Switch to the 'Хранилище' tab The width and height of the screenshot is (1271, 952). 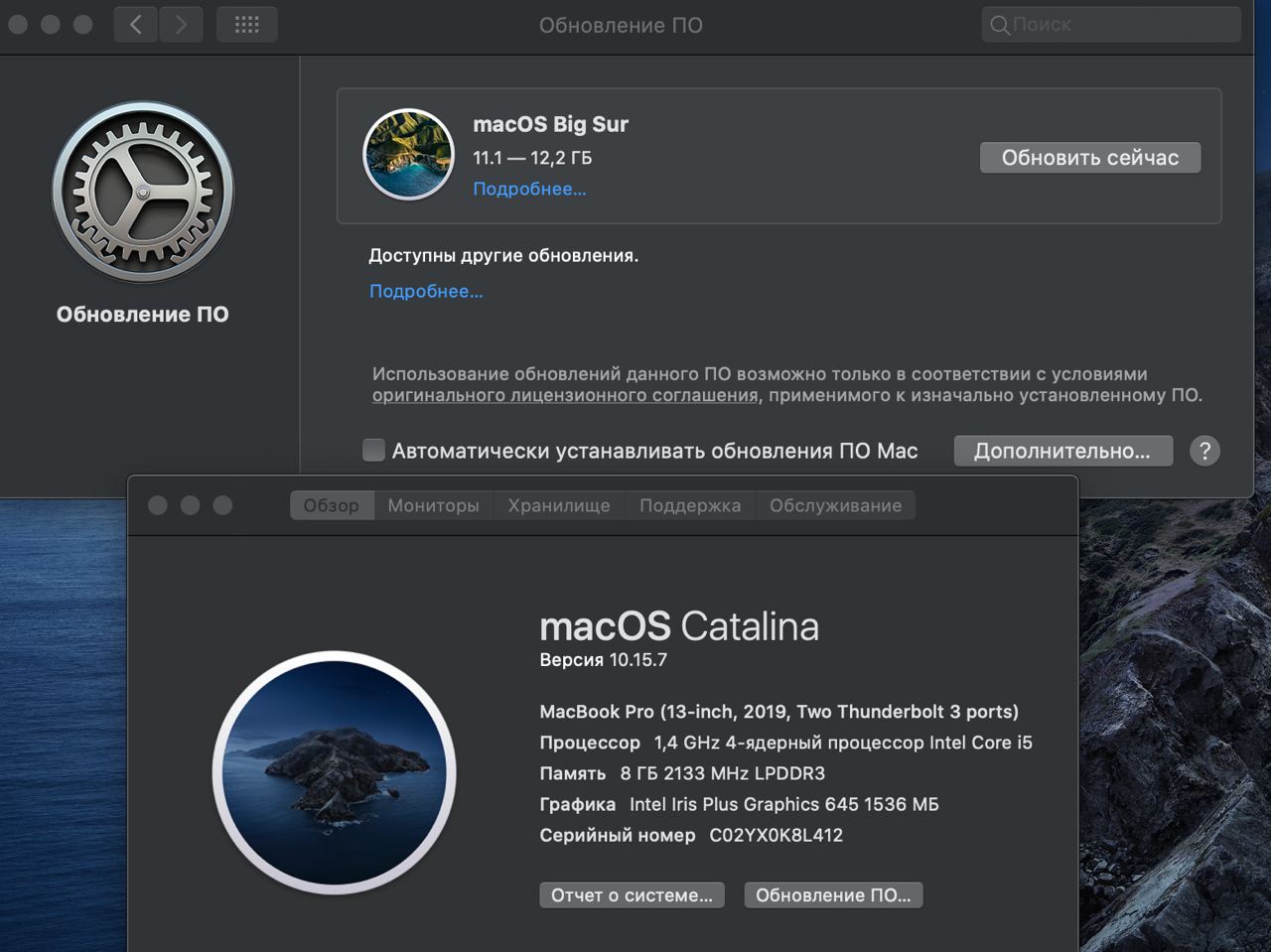click(559, 505)
